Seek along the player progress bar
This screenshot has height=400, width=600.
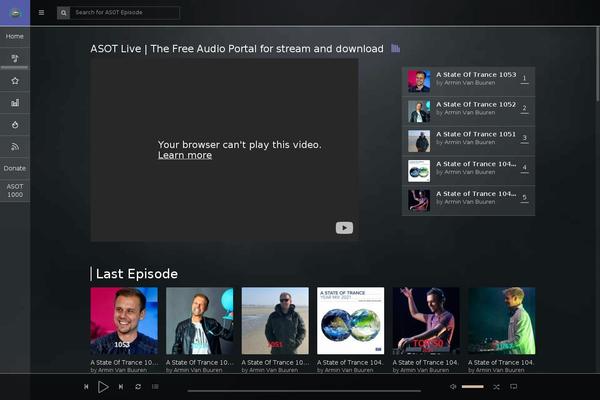(304, 391)
